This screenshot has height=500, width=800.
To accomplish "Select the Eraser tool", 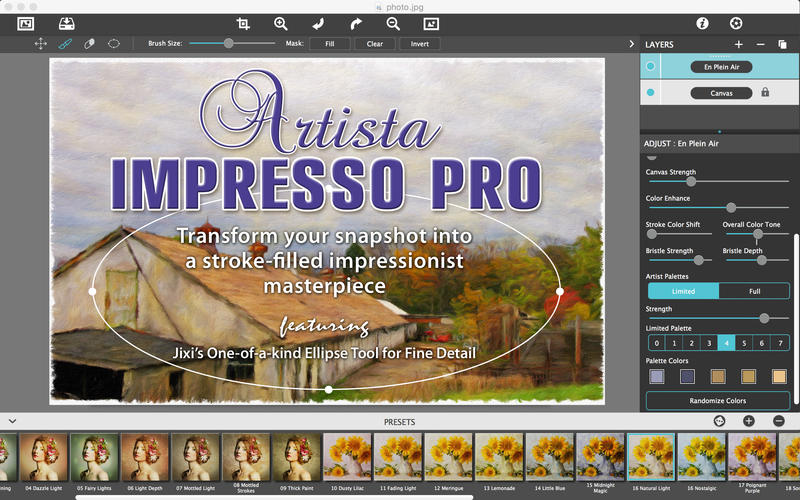I will (x=89, y=44).
